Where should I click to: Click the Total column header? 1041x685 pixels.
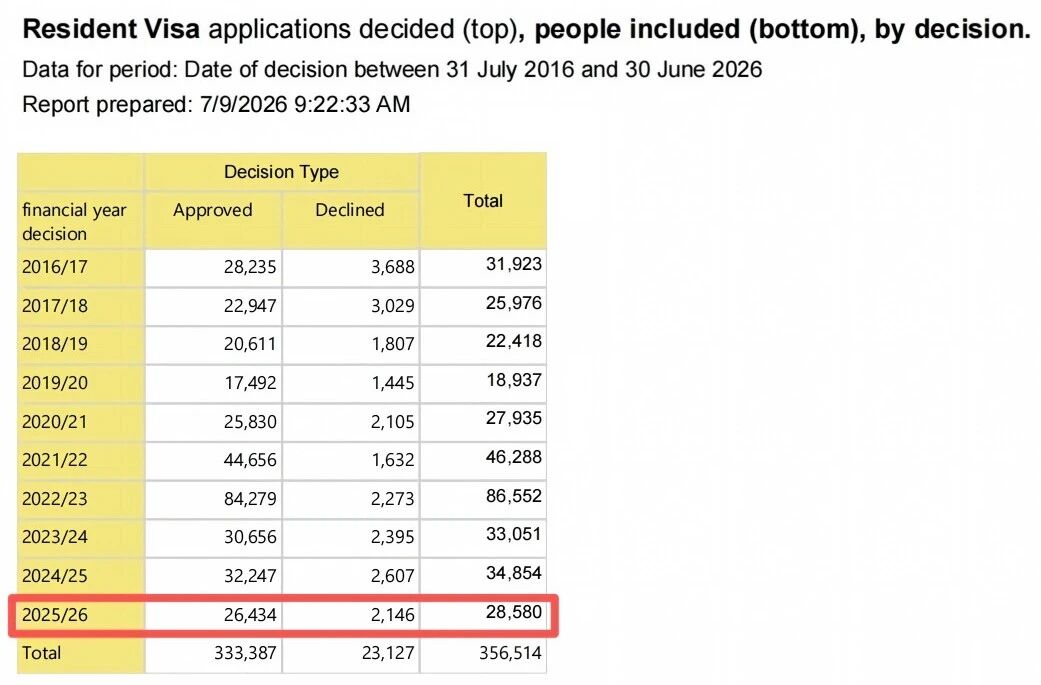[x=483, y=200]
